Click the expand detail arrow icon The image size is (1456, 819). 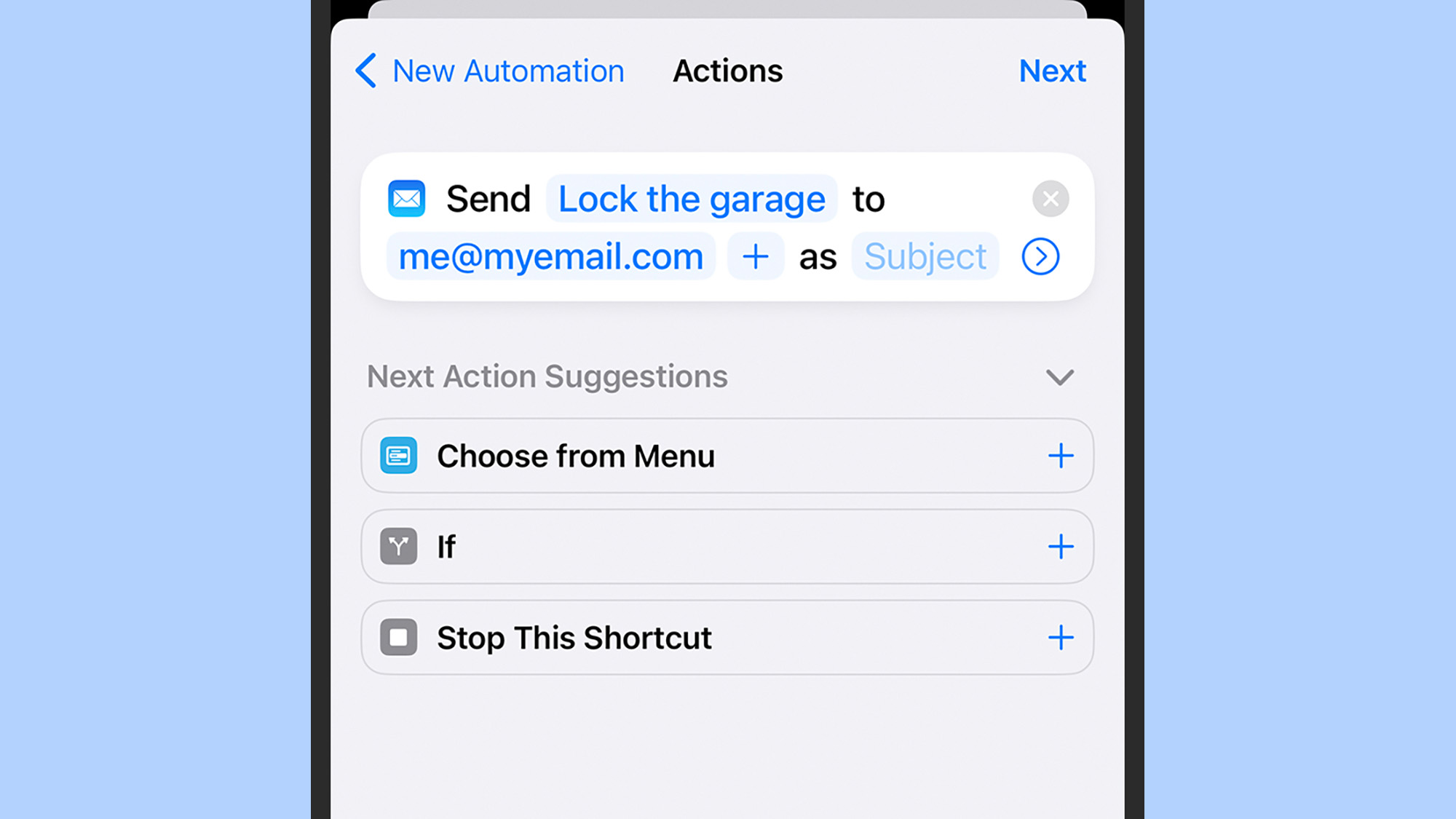tap(1041, 257)
